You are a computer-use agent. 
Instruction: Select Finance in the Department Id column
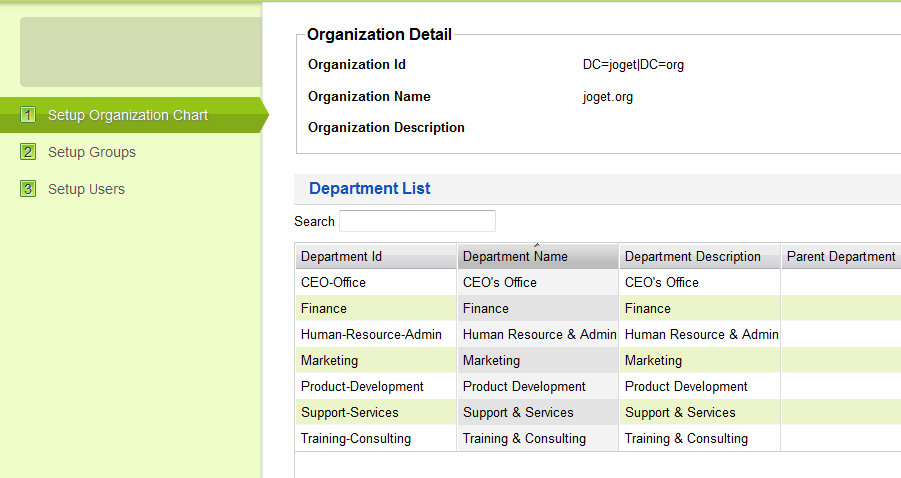point(324,309)
